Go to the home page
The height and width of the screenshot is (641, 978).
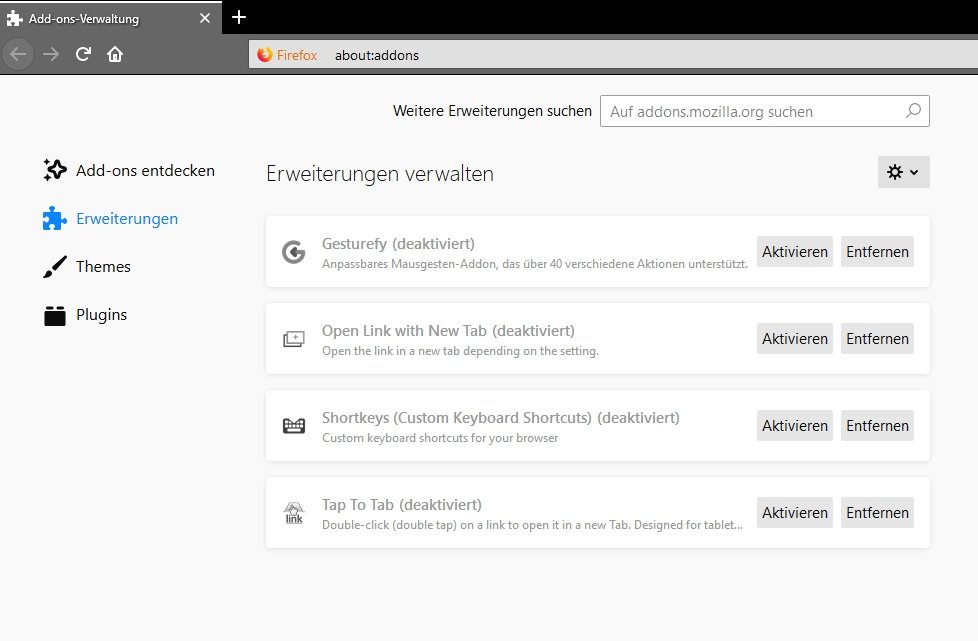[x=115, y=54]
